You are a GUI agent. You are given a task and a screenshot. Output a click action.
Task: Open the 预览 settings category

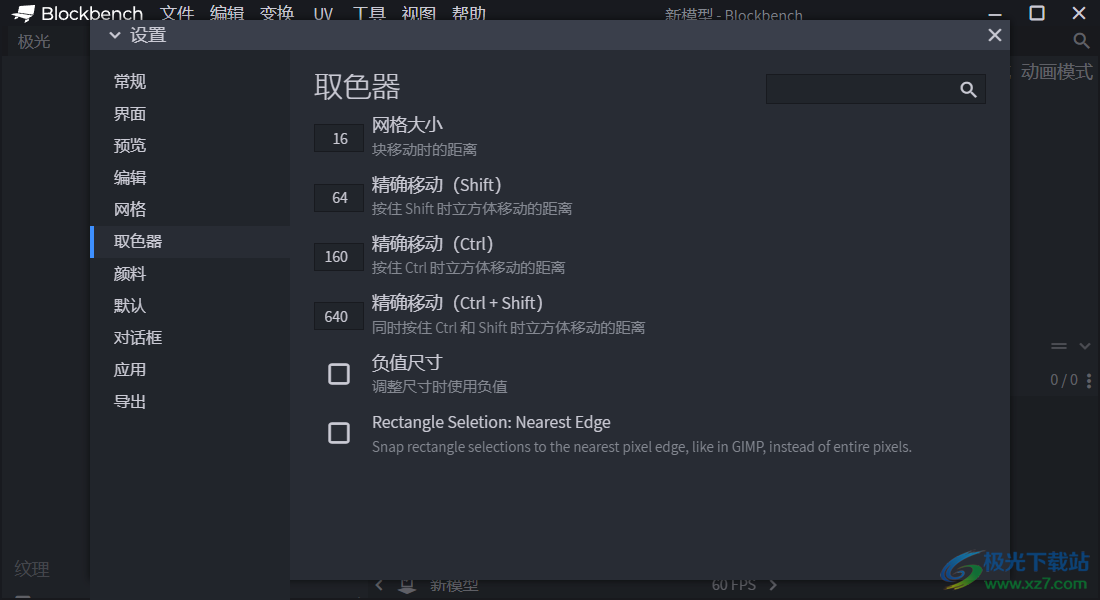189,145
